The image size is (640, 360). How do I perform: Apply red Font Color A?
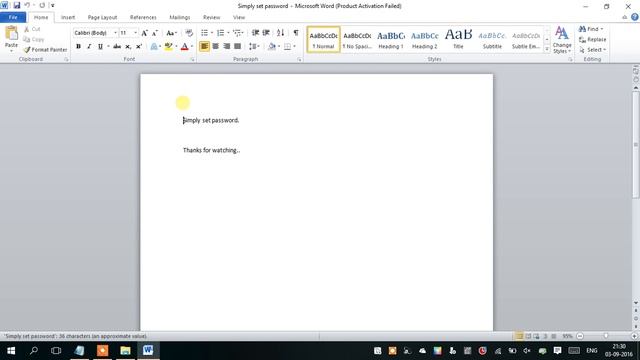(x=184, y=47)
